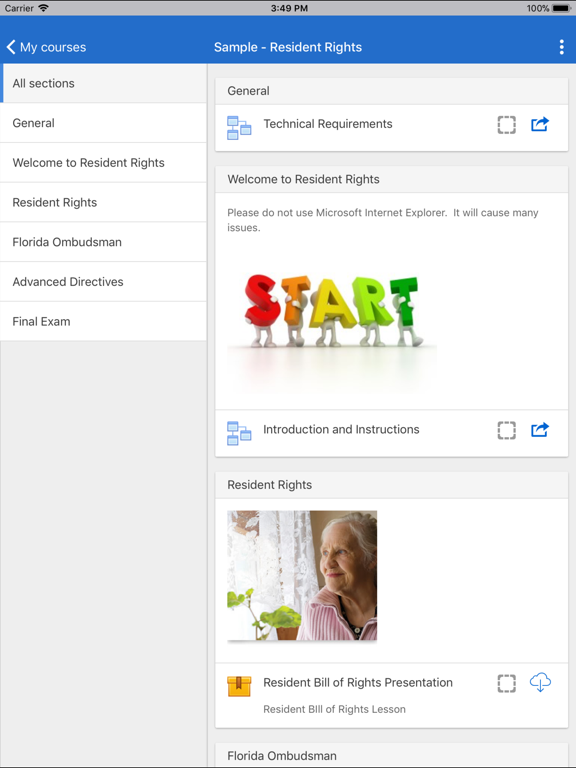The width and height of the screenshot is (576, 768).
Task: Click the elderly woman photo
Action: pos(302,576)
